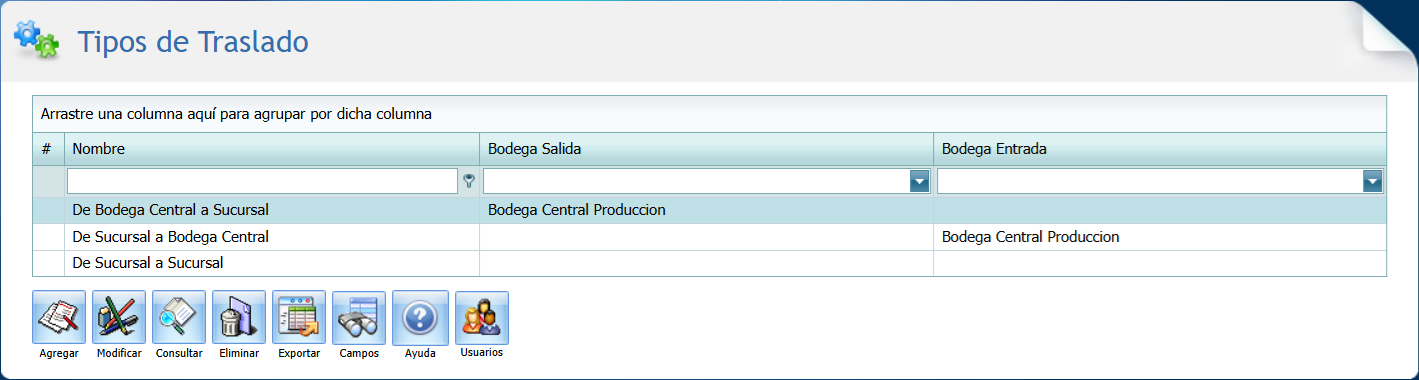Sort by Bodega Salida column header
This screenshot has width=1419, height=380.
point(706,149)
